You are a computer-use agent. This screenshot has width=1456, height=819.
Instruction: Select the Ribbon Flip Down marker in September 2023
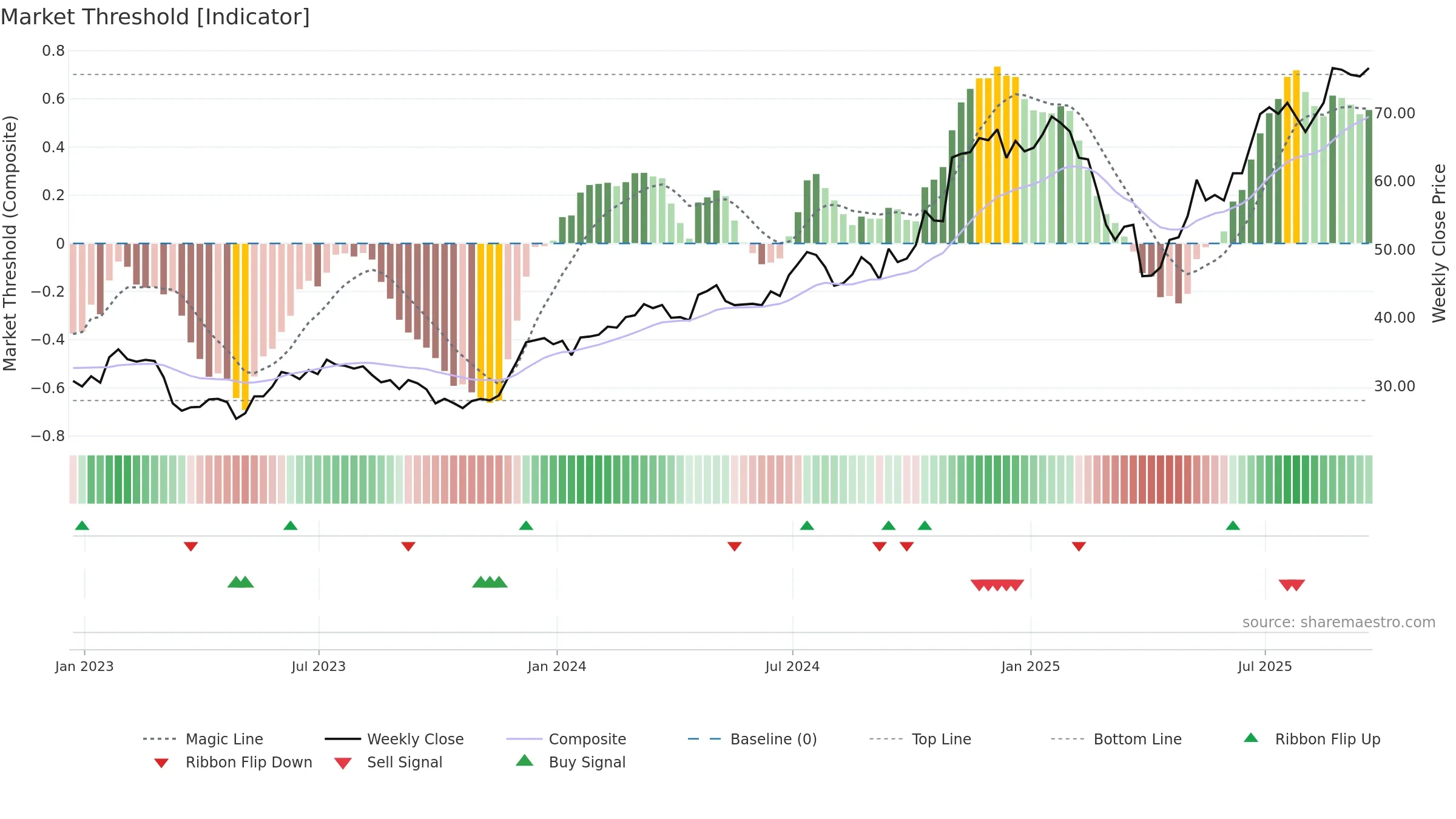[x=408, y=547]
